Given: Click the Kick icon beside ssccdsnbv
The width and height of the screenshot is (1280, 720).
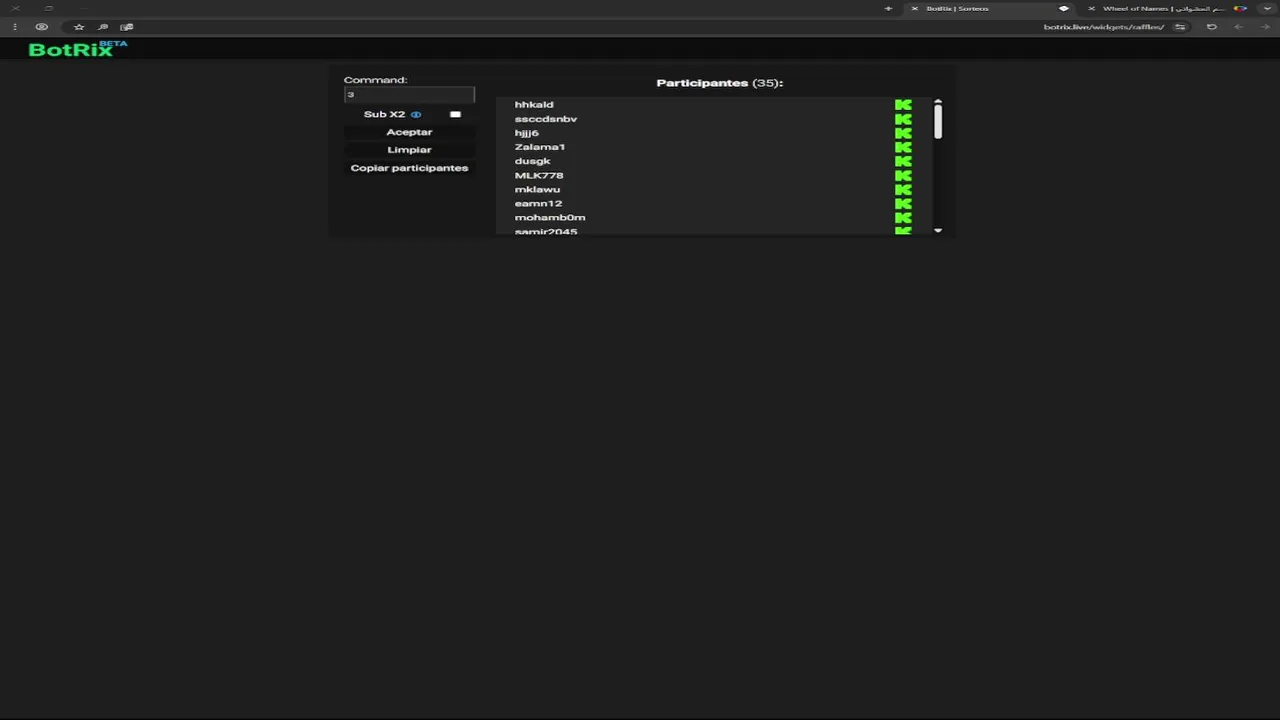Looking at the screenshot, I should [903, 119].
